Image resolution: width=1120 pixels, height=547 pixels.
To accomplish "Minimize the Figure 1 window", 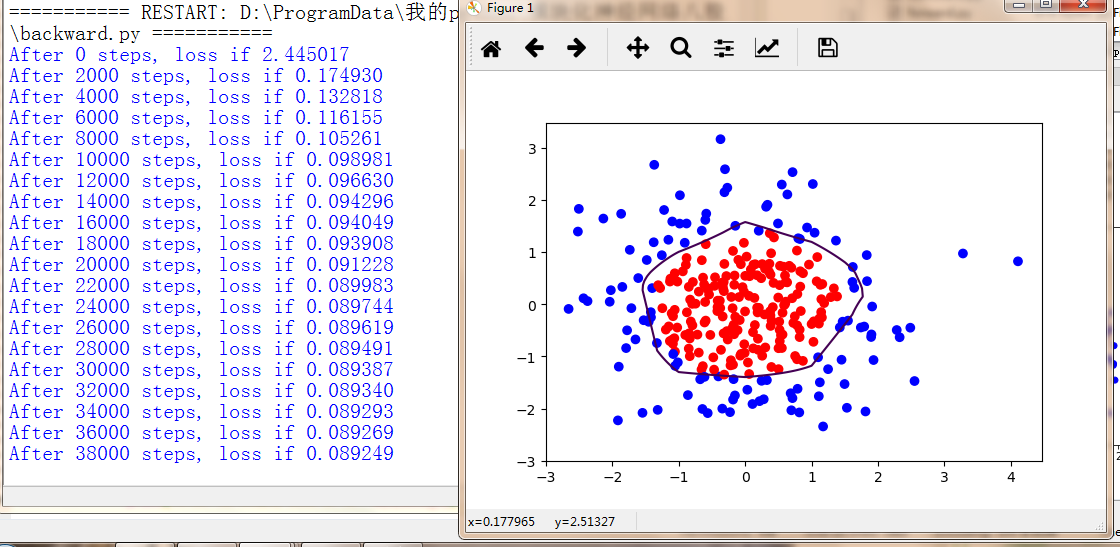I will tap(1019, 5).
